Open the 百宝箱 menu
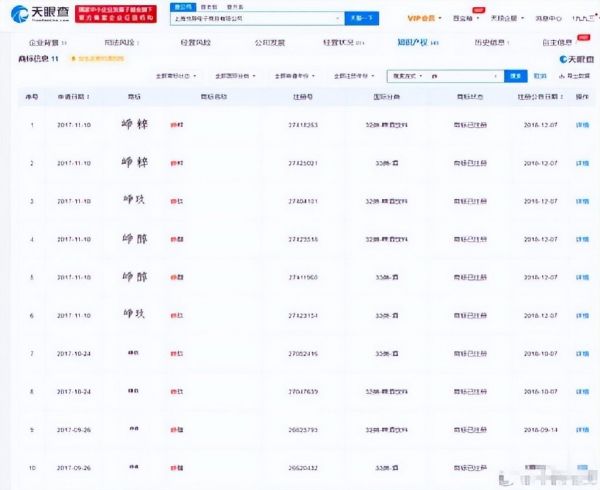The width and height of the screenshot is (600, 490). pyautogui.click(x=466, y=18)
